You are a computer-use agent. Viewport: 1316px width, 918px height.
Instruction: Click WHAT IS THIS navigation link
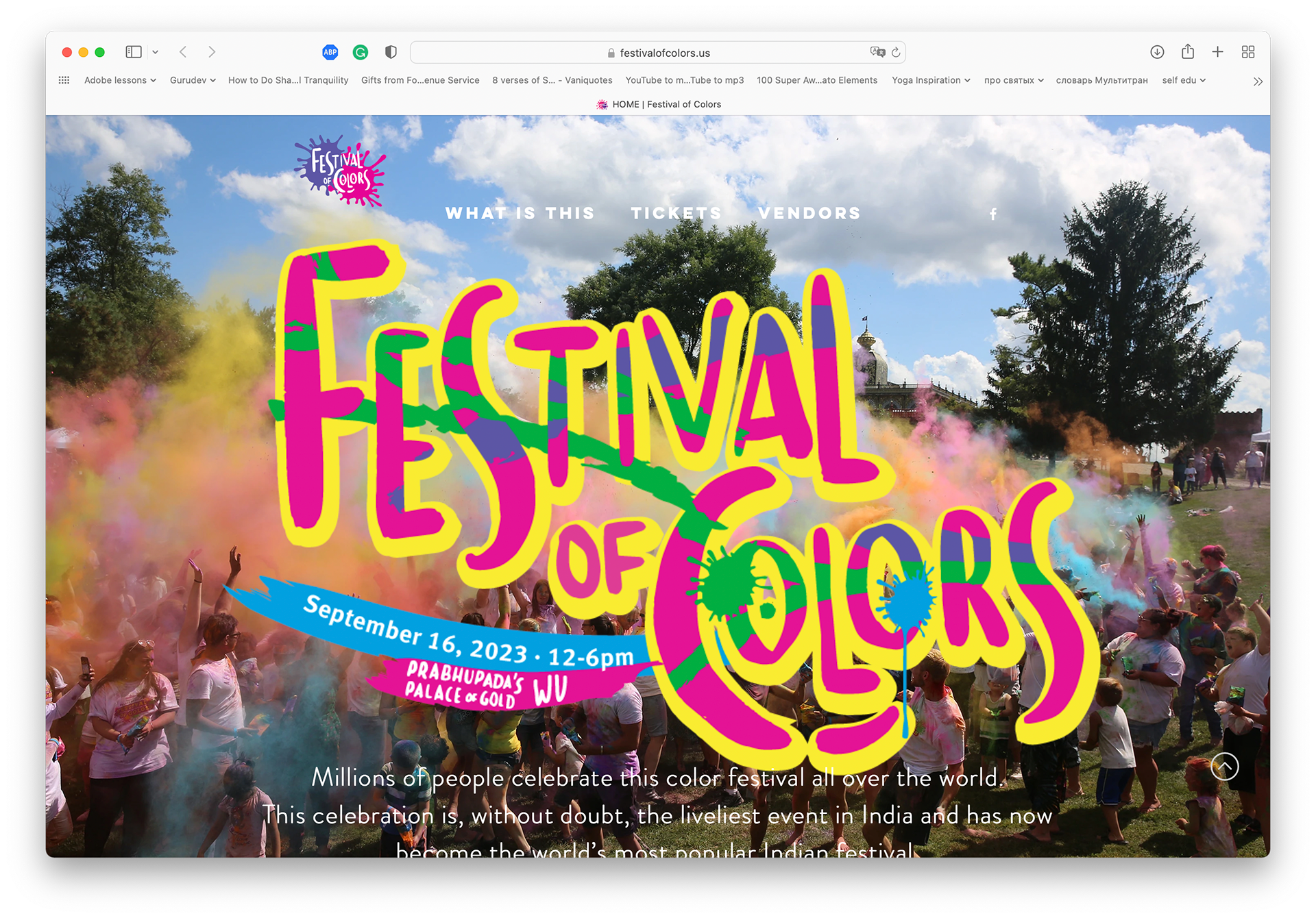tap(520, 213)
